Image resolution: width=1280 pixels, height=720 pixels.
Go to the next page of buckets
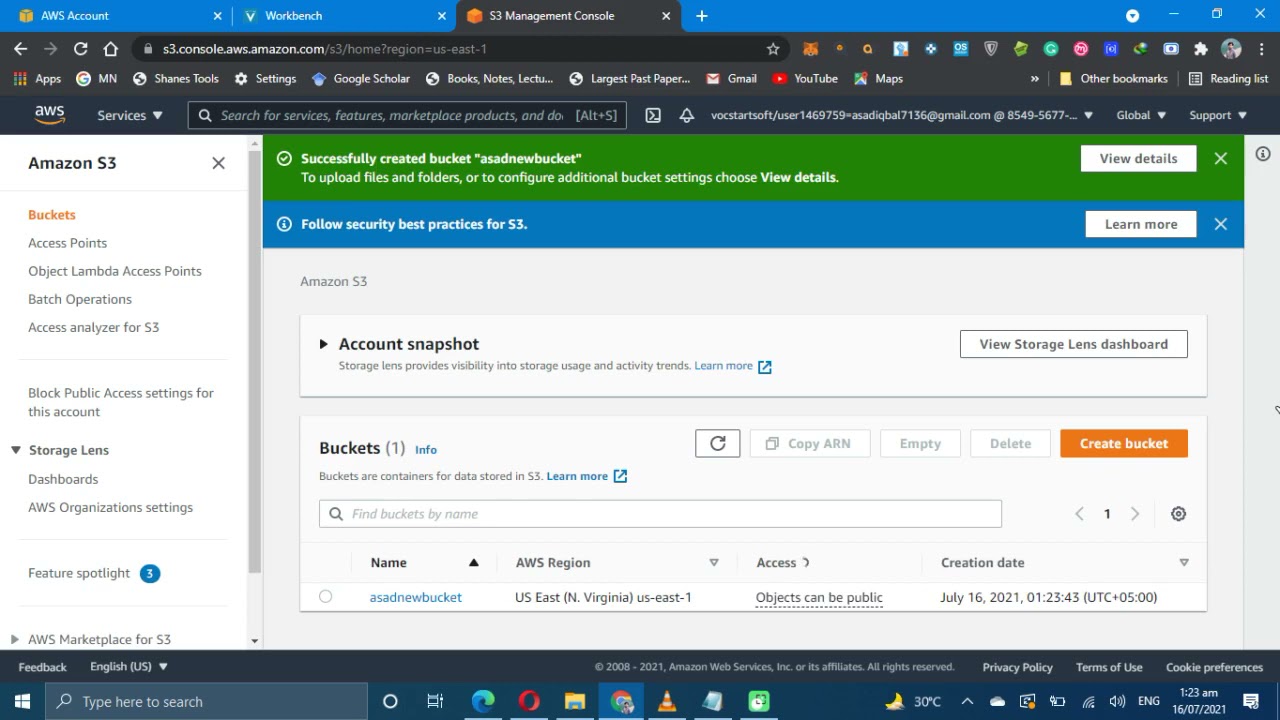tap(1135, 514)
